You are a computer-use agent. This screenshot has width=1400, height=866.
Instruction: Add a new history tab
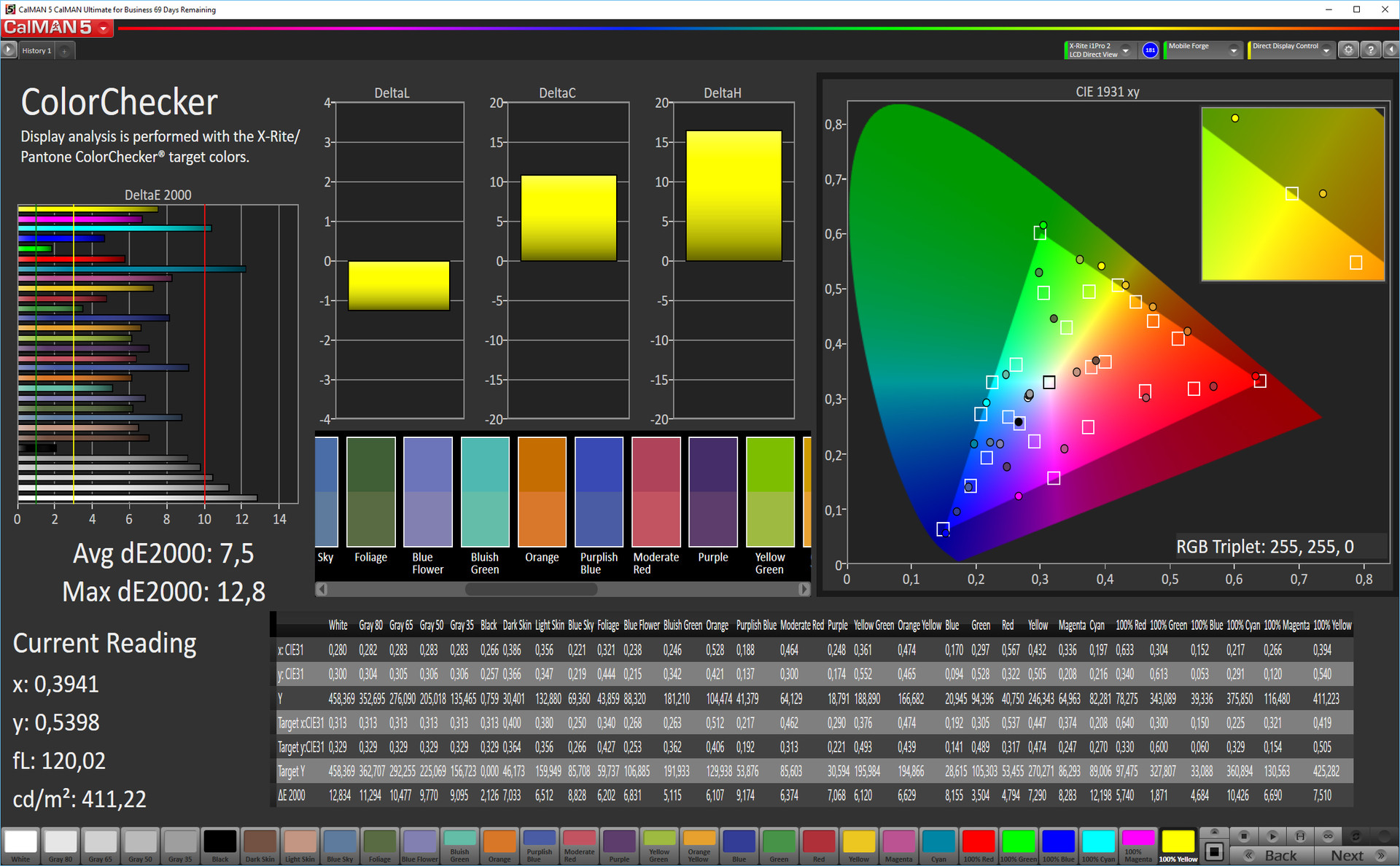tap(64, 51)
